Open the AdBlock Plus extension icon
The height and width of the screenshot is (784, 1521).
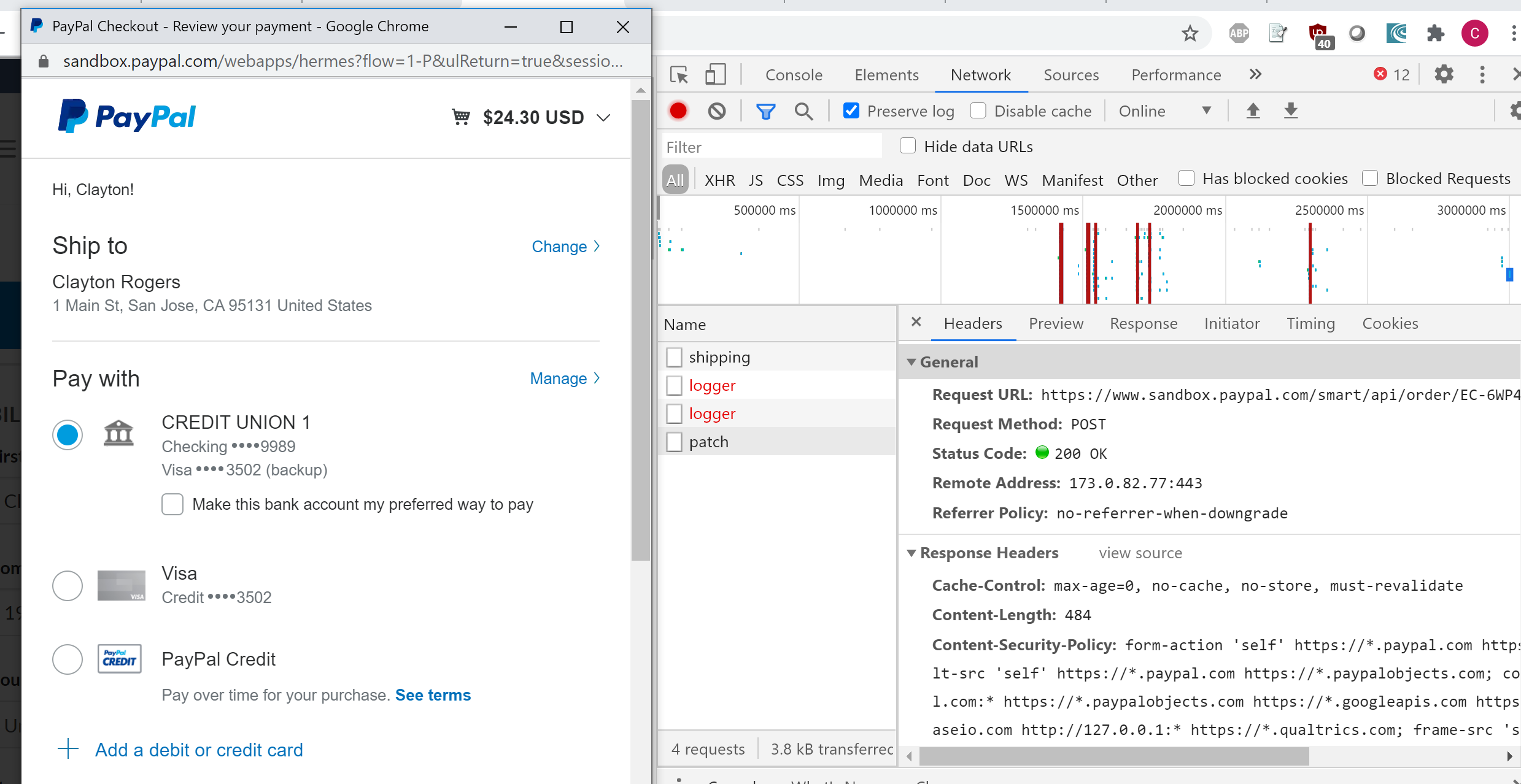pos(1239,33)
